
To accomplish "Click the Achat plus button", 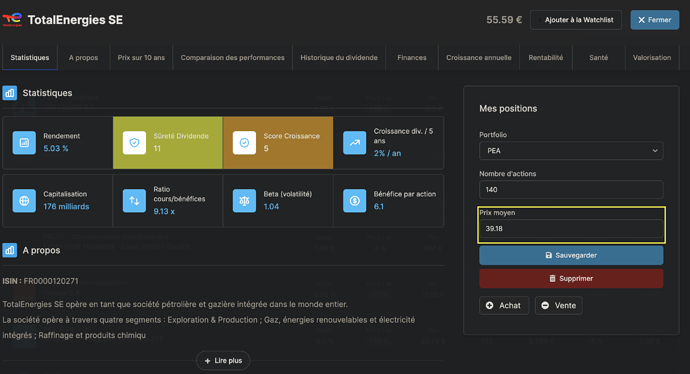I will (504, 305).
